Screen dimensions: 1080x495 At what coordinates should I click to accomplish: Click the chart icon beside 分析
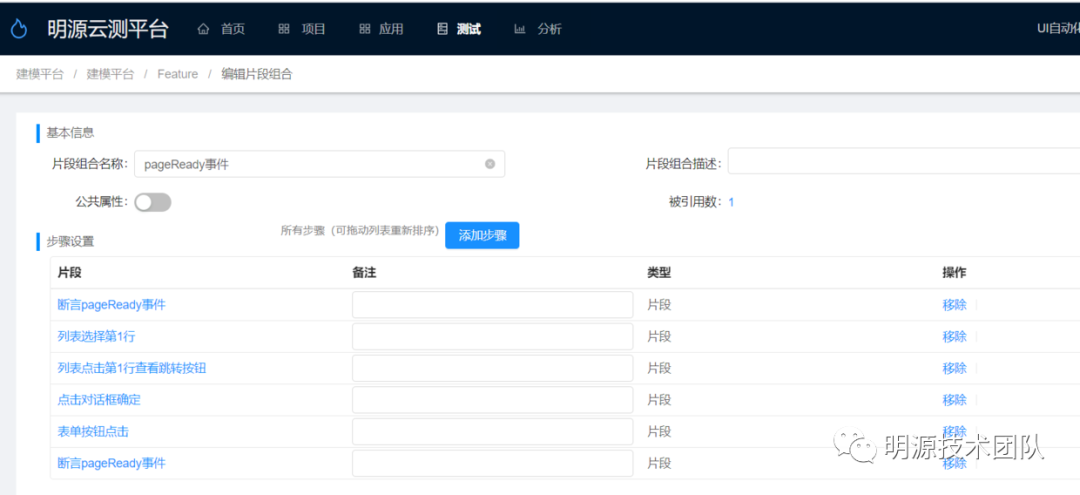pos(520,29)
